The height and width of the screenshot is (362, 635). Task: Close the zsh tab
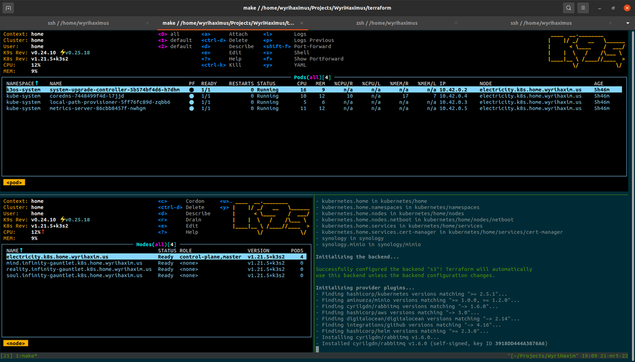pos(456,23)
